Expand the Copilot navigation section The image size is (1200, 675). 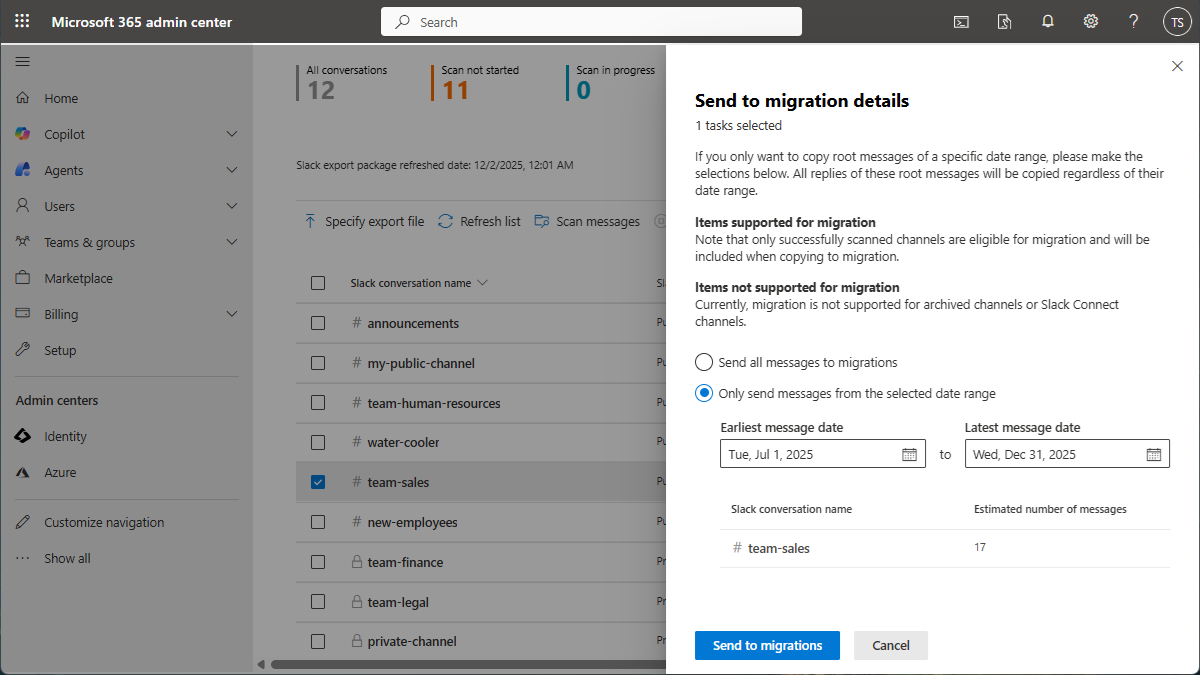232,134
